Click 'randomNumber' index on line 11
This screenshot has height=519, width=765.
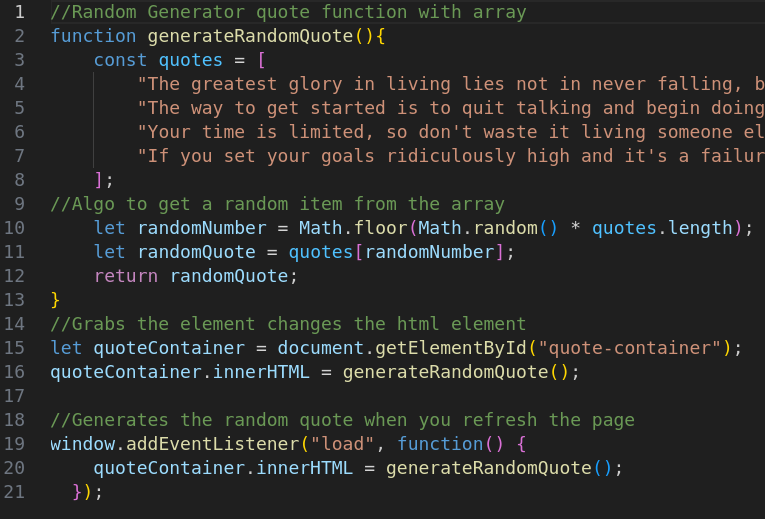click(429, 252)
